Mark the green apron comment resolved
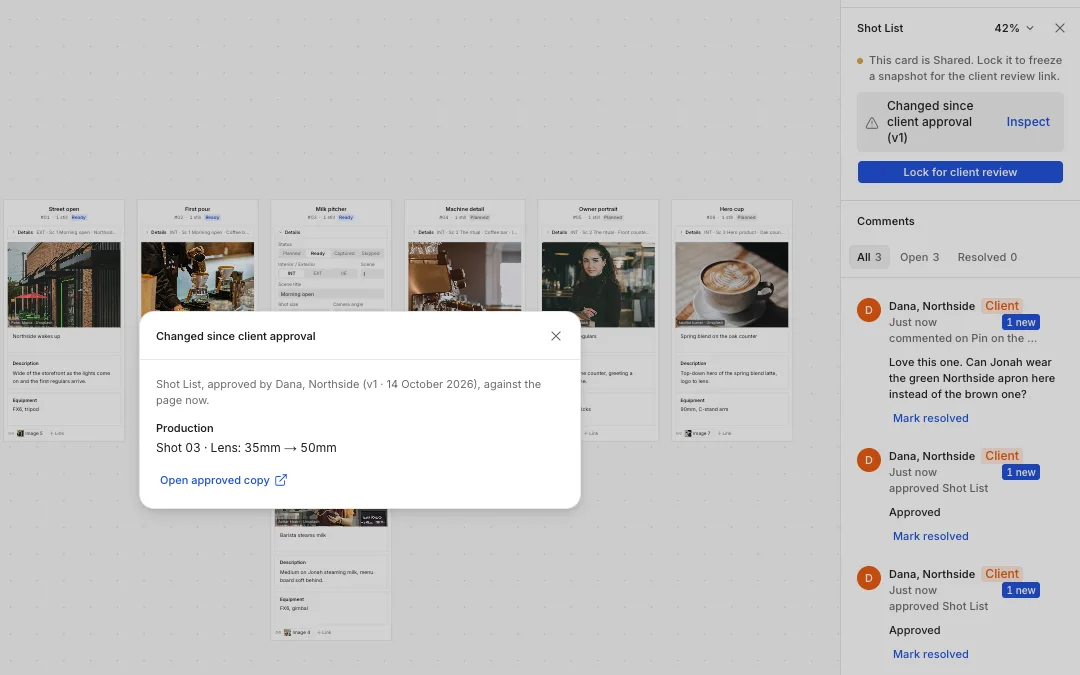The width and height of the screenshot is (1080, 675). pos(931,418)
